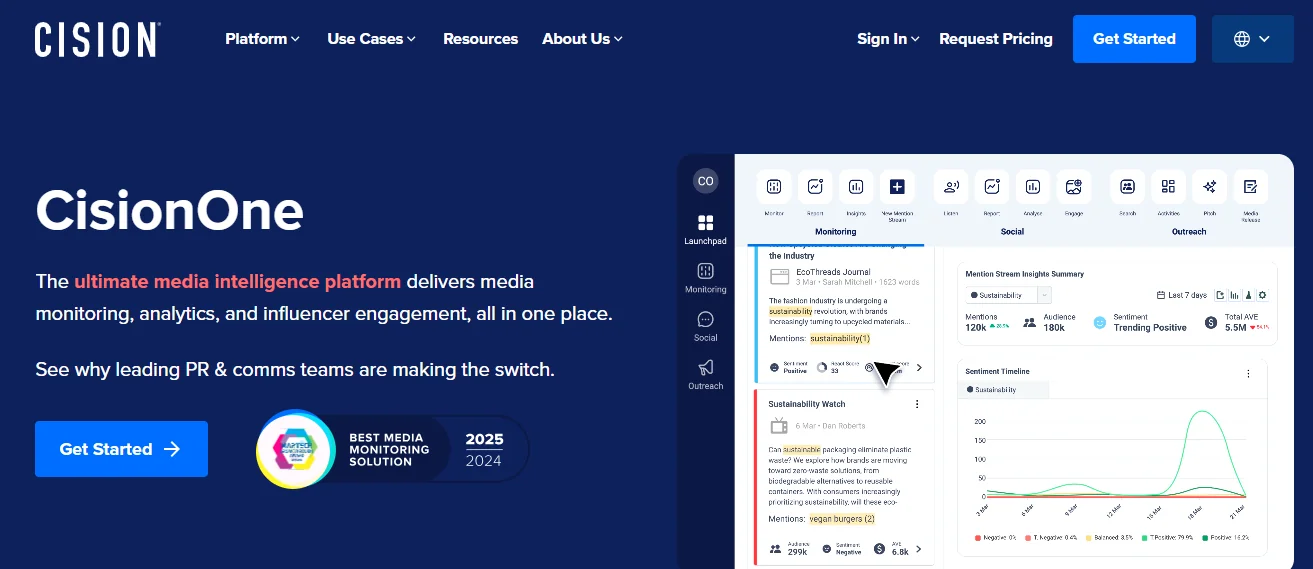Click the Best Media Monitoring Solution badge

(x=392, y=449)
